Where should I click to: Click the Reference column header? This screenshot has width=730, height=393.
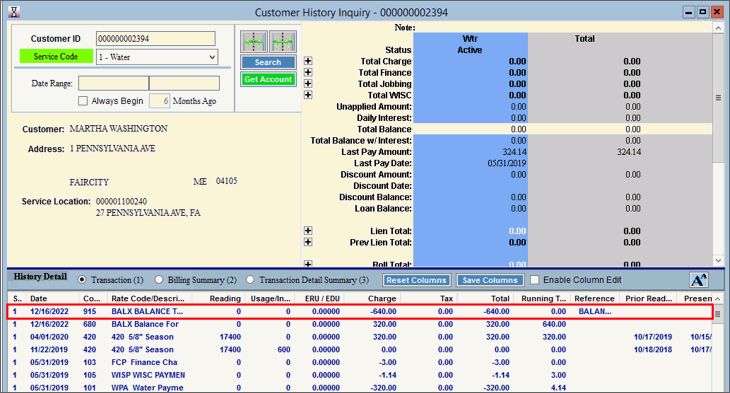coord(594,298)
